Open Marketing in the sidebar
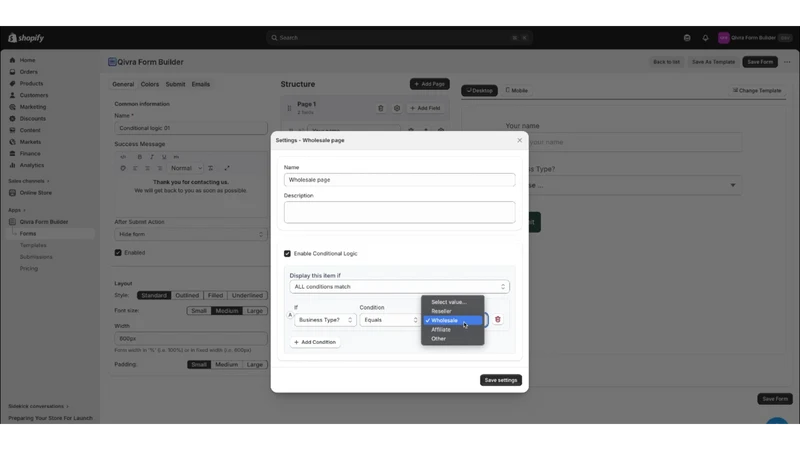Image resolution: width=800 pixels, height=450 pixels. point(33,107)
